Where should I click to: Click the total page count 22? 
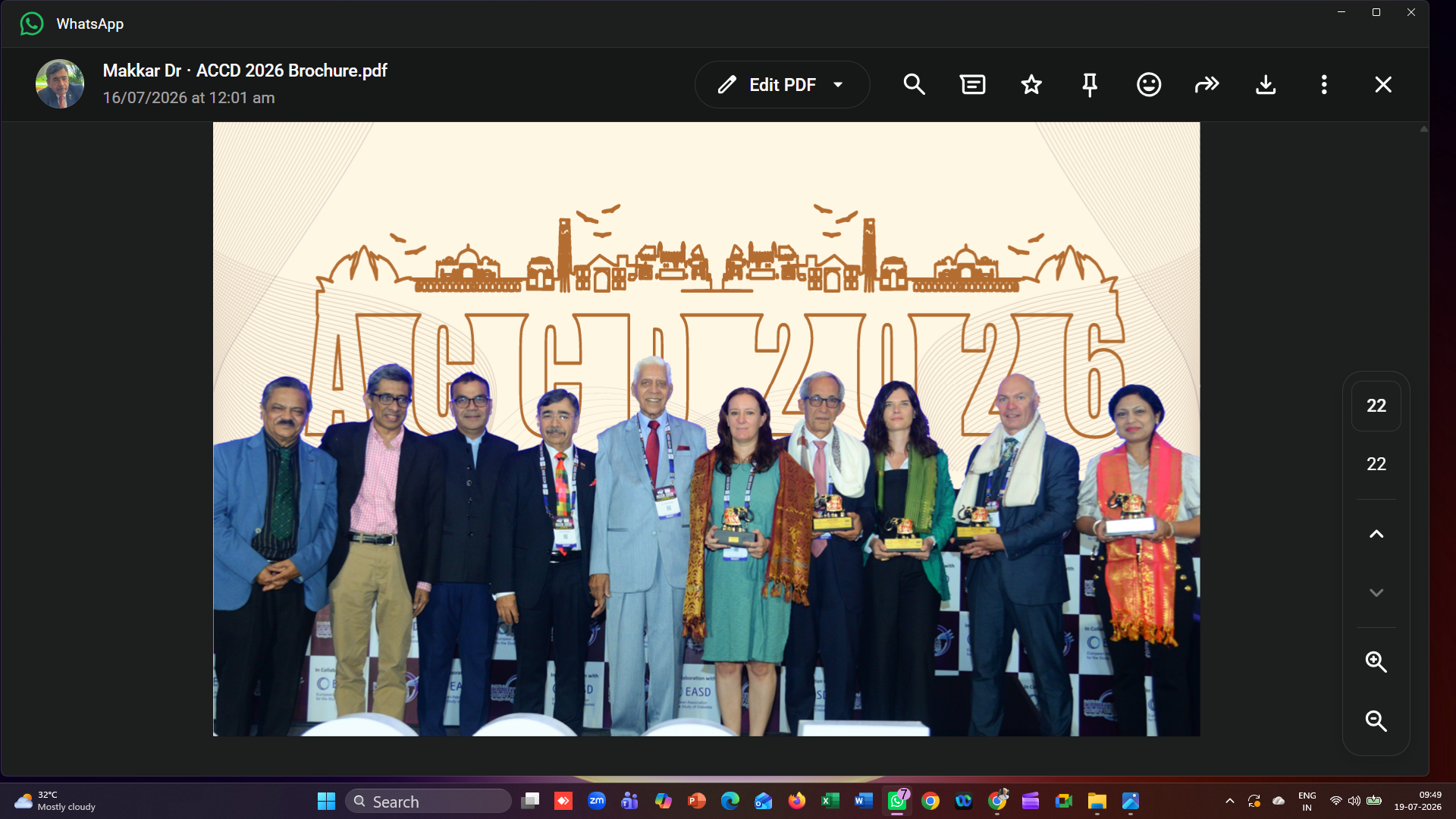pyautogui.click(x=1376, y=464)
